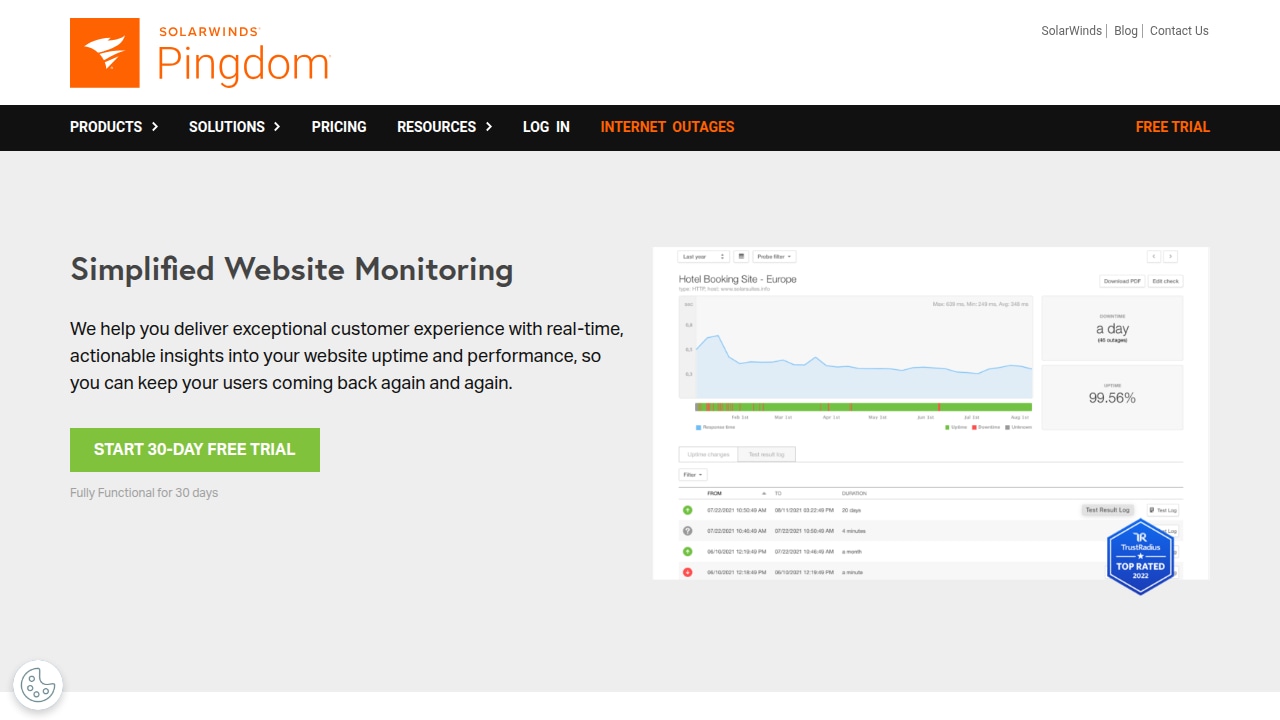Click the Simplified Website Monitoring heading
Screen dimensions: 1280x720
pyautogui.click(x=292, y=270)
